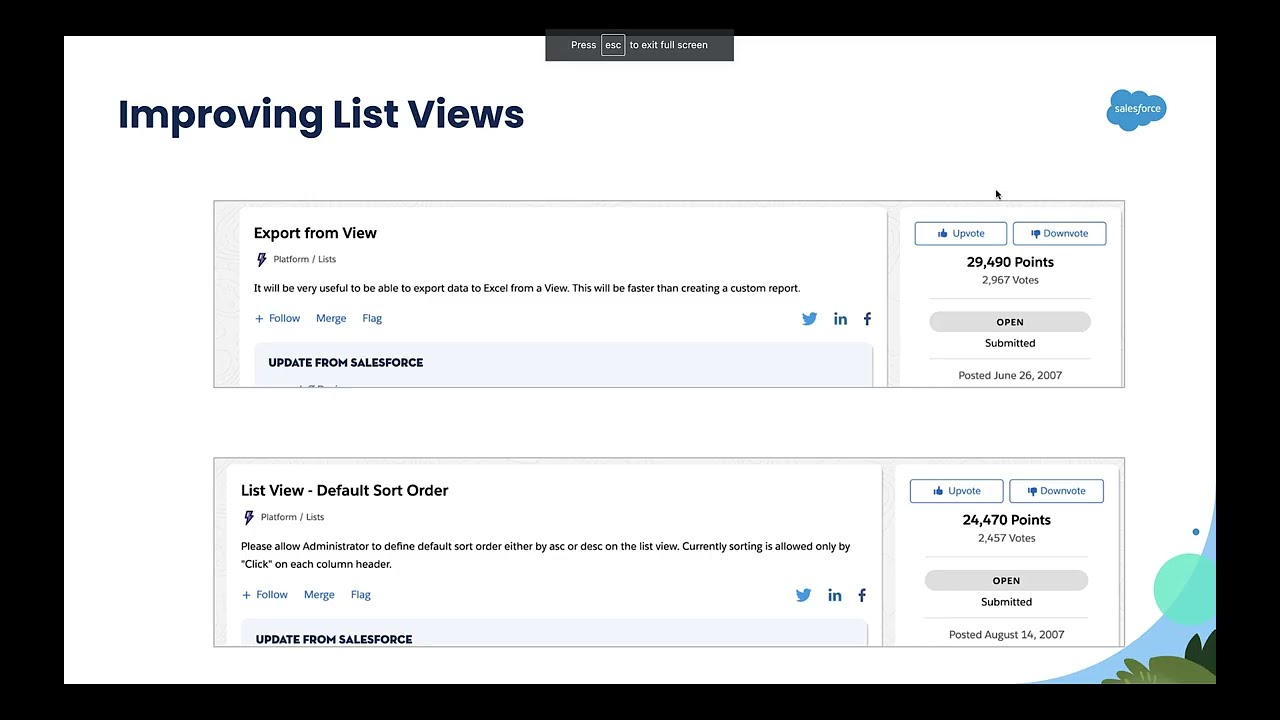Click Posted June 26, 2007 text
The image size is (1280, 720).
[x=1010, y=375]
